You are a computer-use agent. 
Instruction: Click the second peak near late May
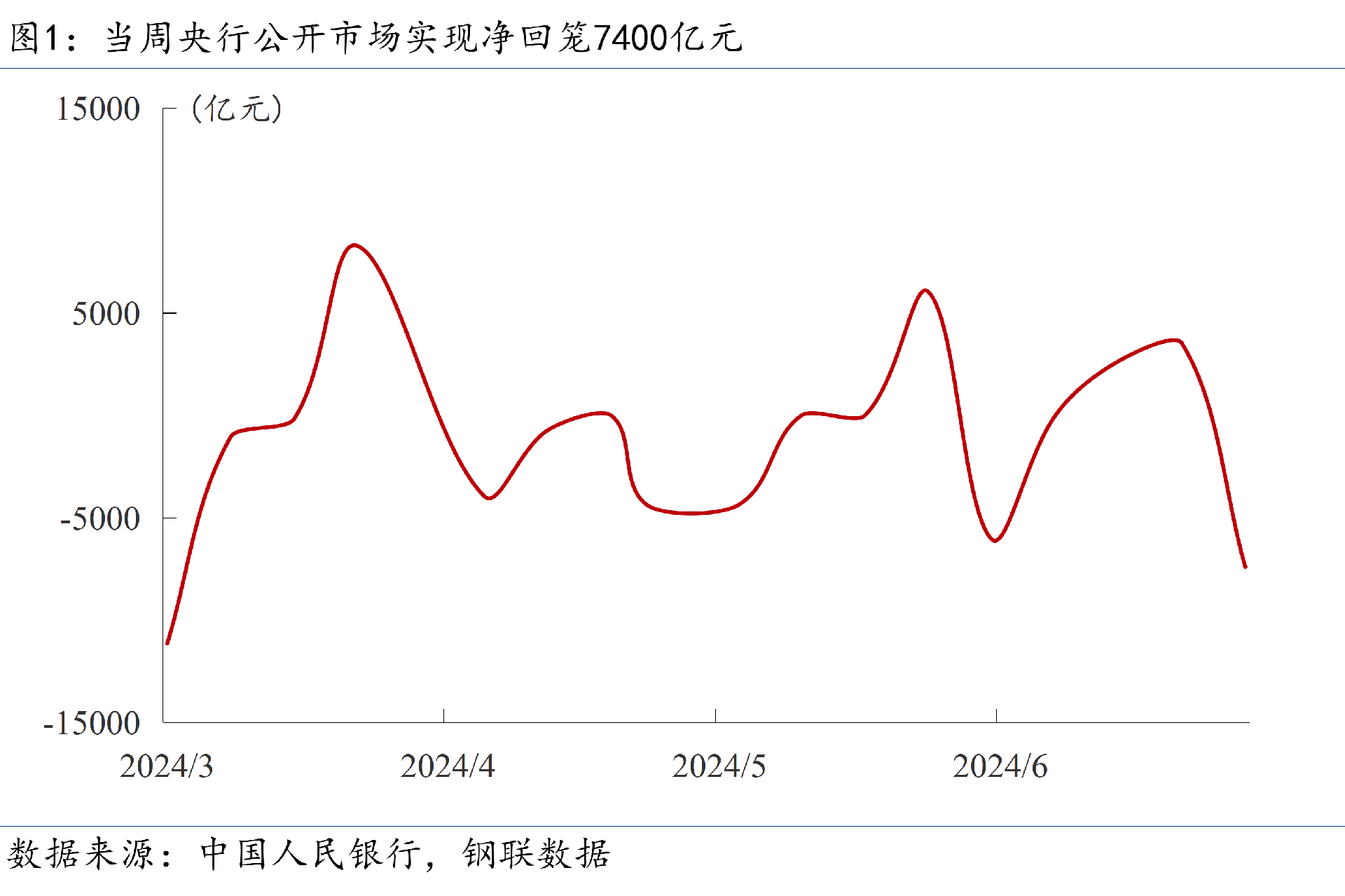coord(925,290)
